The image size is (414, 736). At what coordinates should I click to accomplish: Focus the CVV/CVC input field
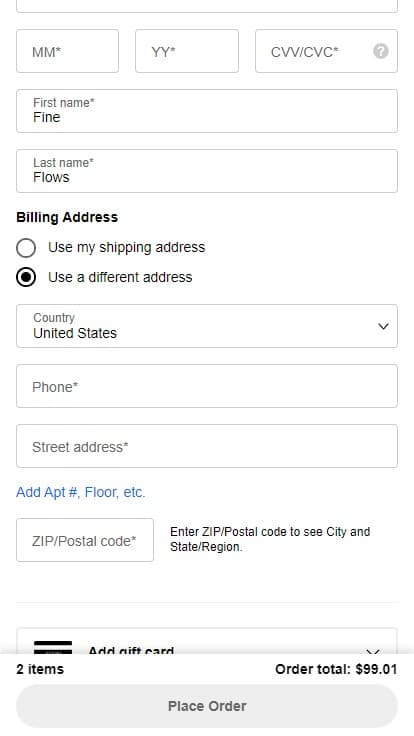(x=326, y=51)
